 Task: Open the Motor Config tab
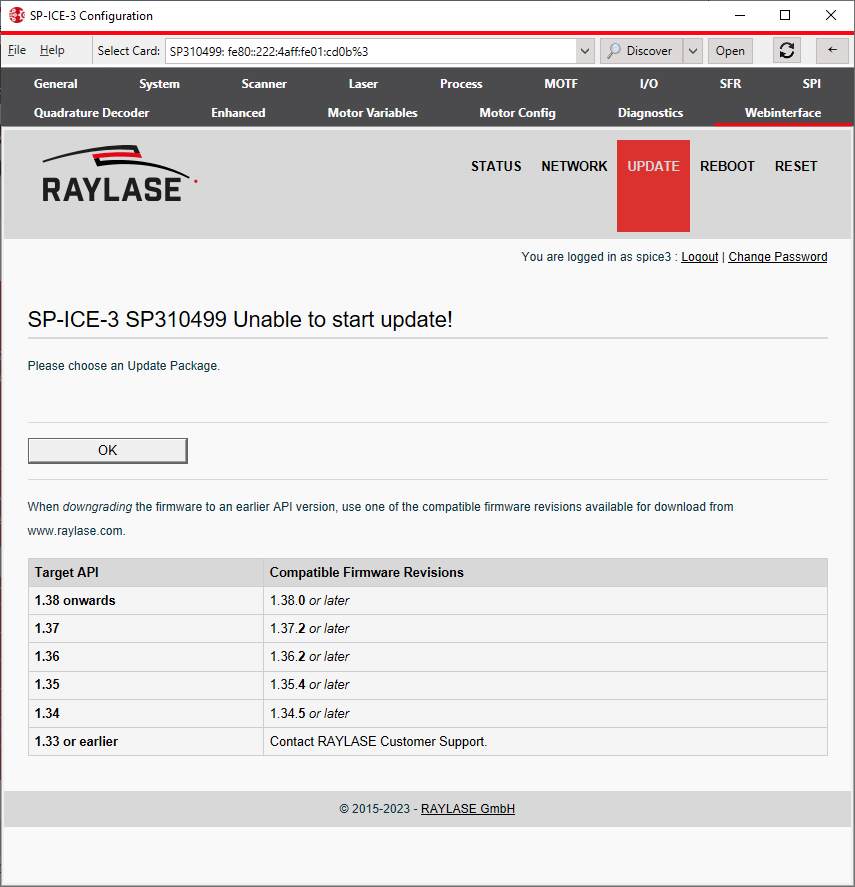pyautogui.click(x=517, y=113)
